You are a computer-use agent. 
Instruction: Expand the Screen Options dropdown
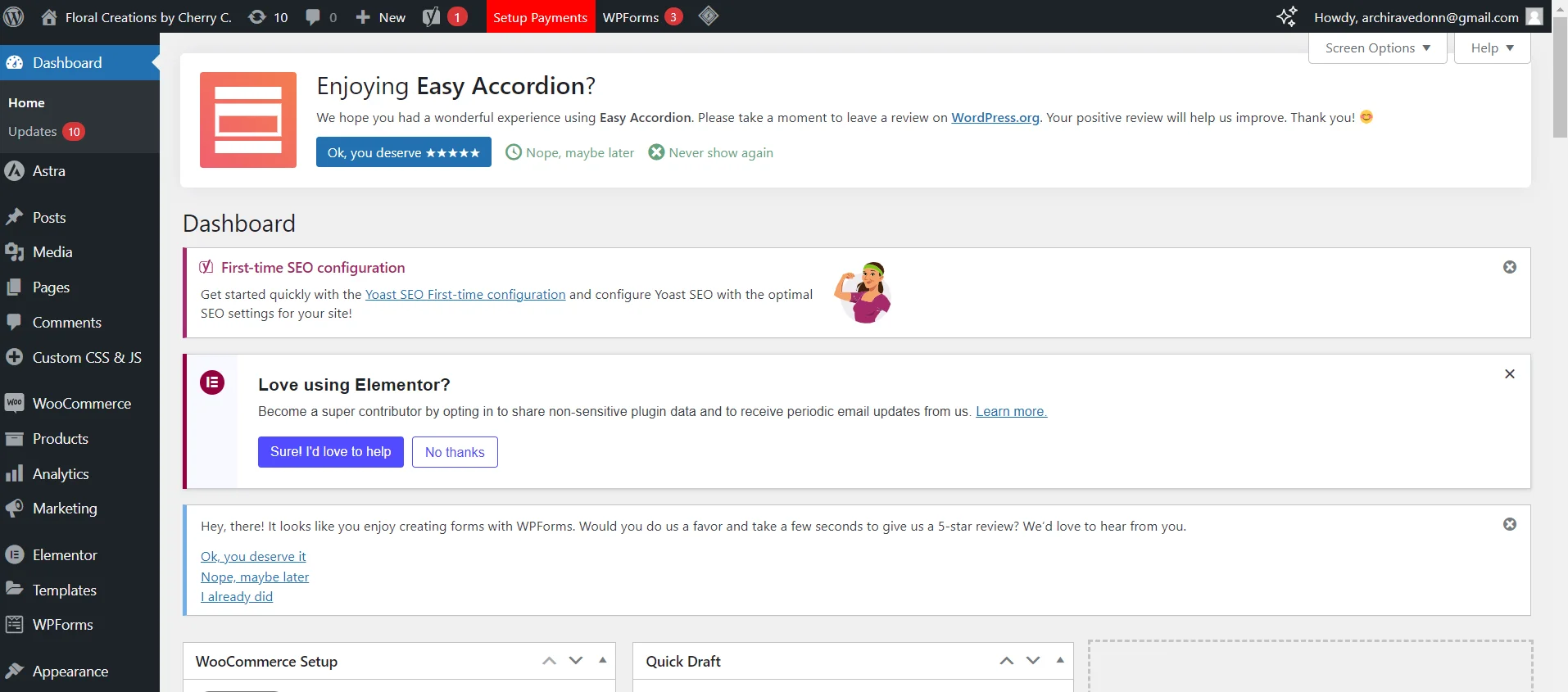click(1378, 47)
